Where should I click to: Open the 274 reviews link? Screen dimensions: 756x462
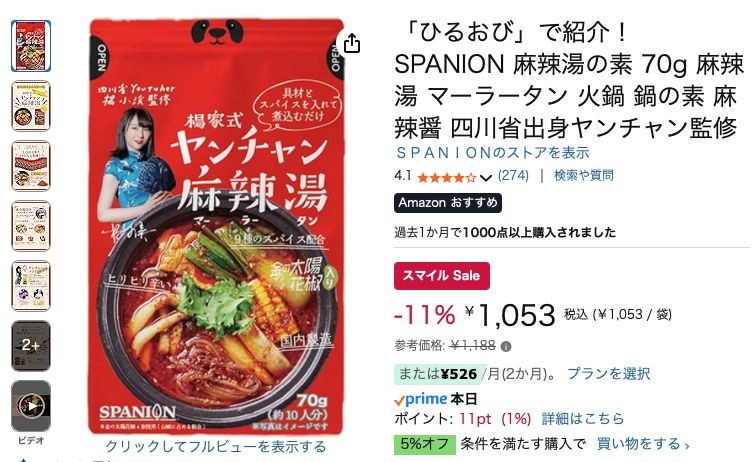(x=513, y=176)
